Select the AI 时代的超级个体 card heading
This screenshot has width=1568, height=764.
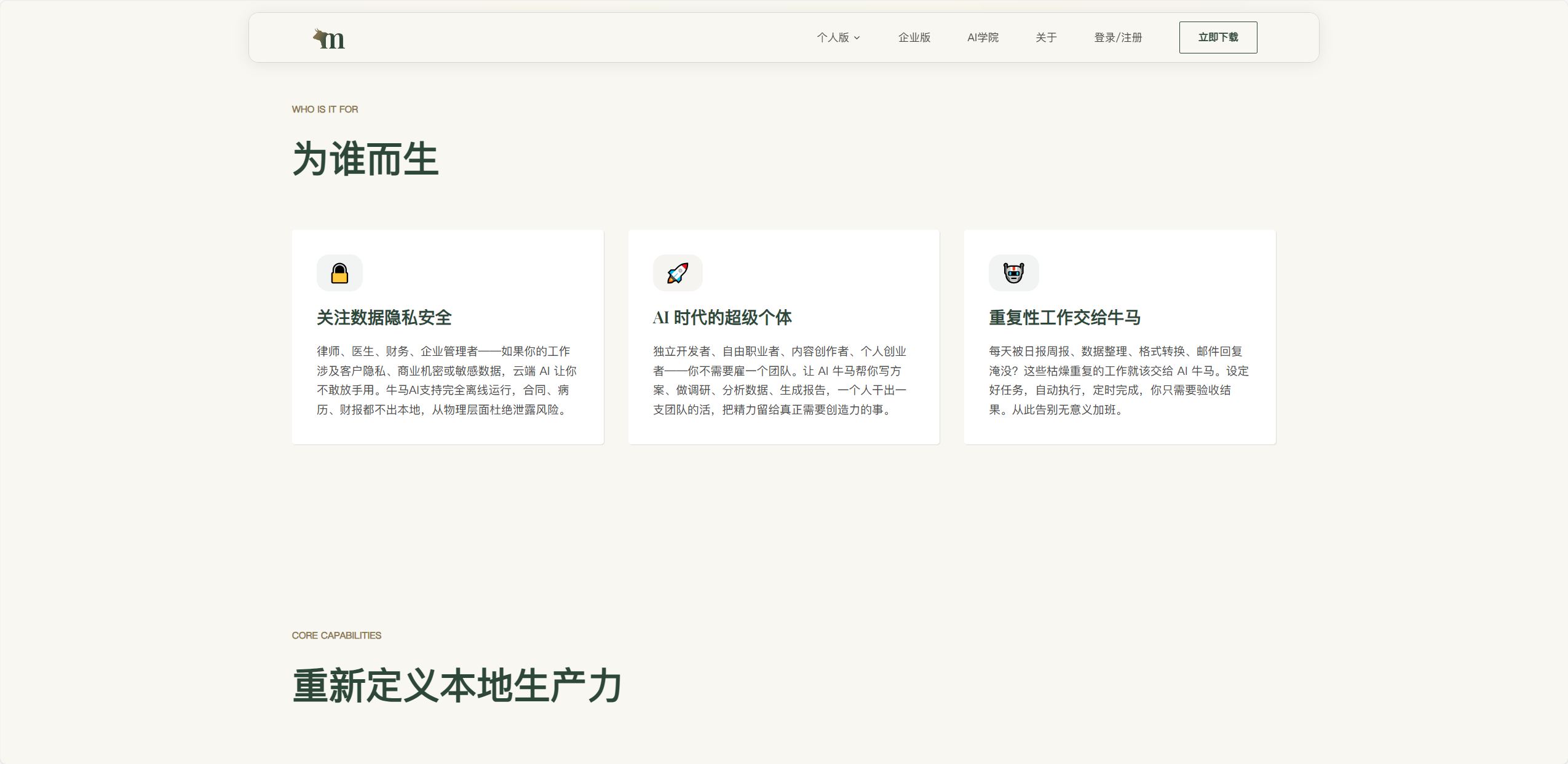722,318
